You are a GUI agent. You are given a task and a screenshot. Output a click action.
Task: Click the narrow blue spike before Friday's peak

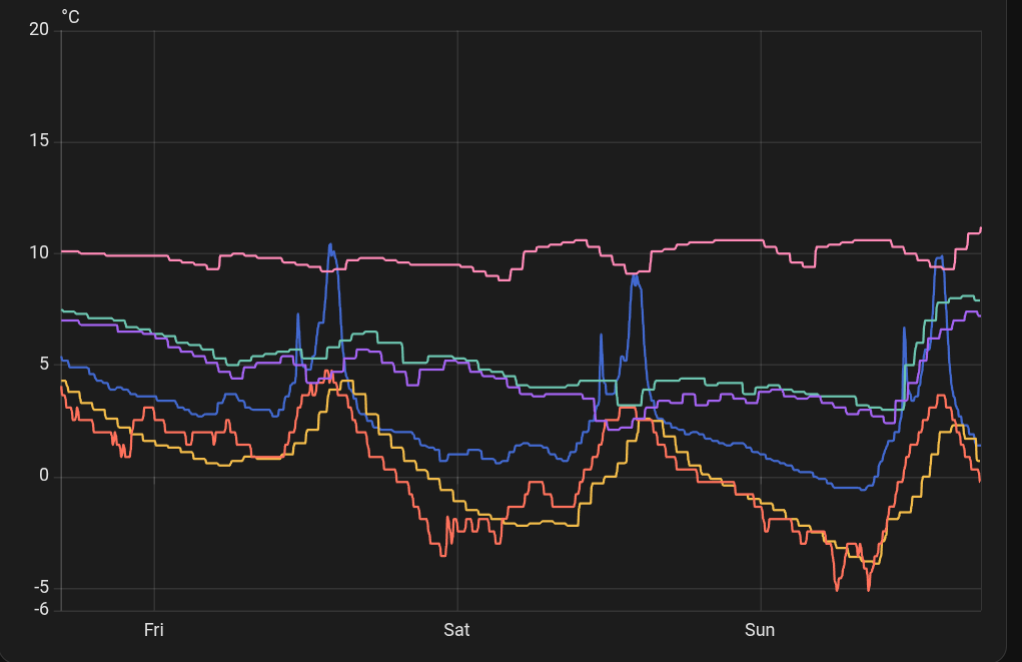(298, 314)
